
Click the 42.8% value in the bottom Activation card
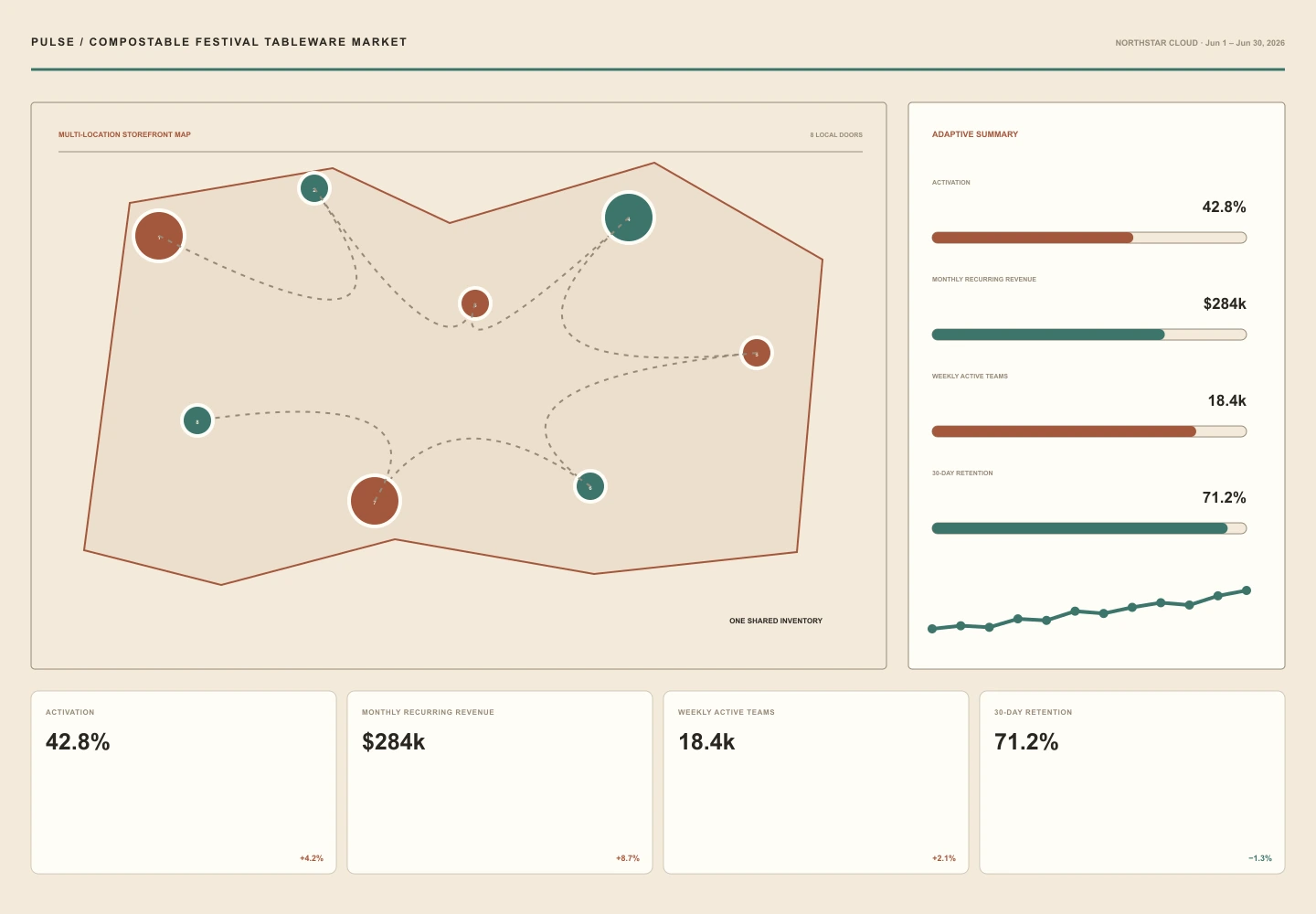coord(78,742)
